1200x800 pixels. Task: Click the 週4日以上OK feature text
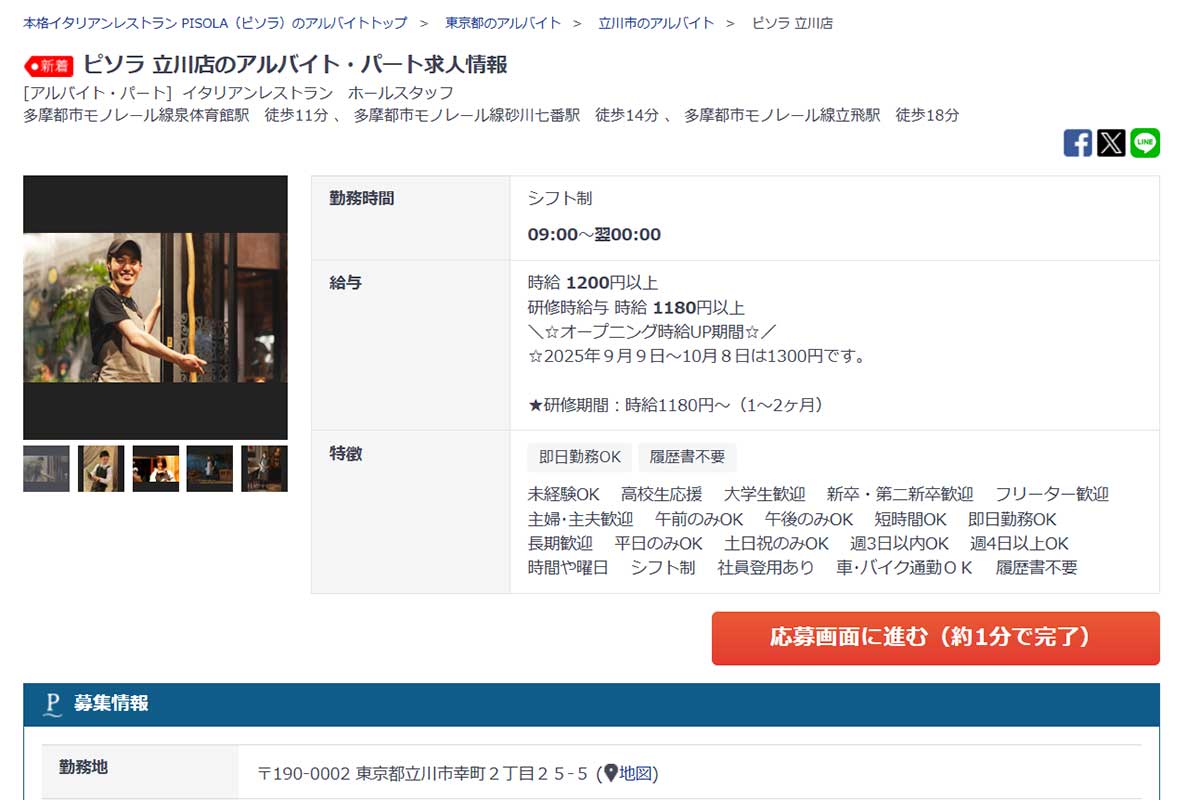tap(1019, 543)
